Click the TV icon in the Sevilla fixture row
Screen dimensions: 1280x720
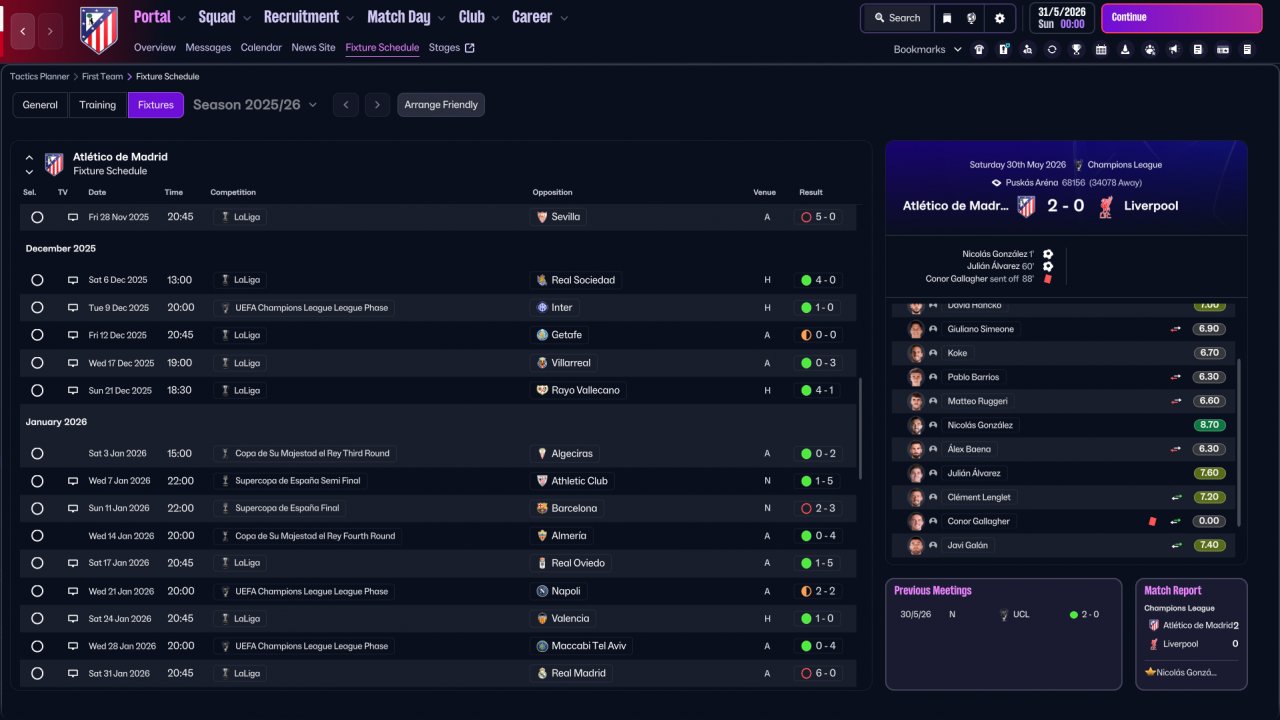point(73,217)
